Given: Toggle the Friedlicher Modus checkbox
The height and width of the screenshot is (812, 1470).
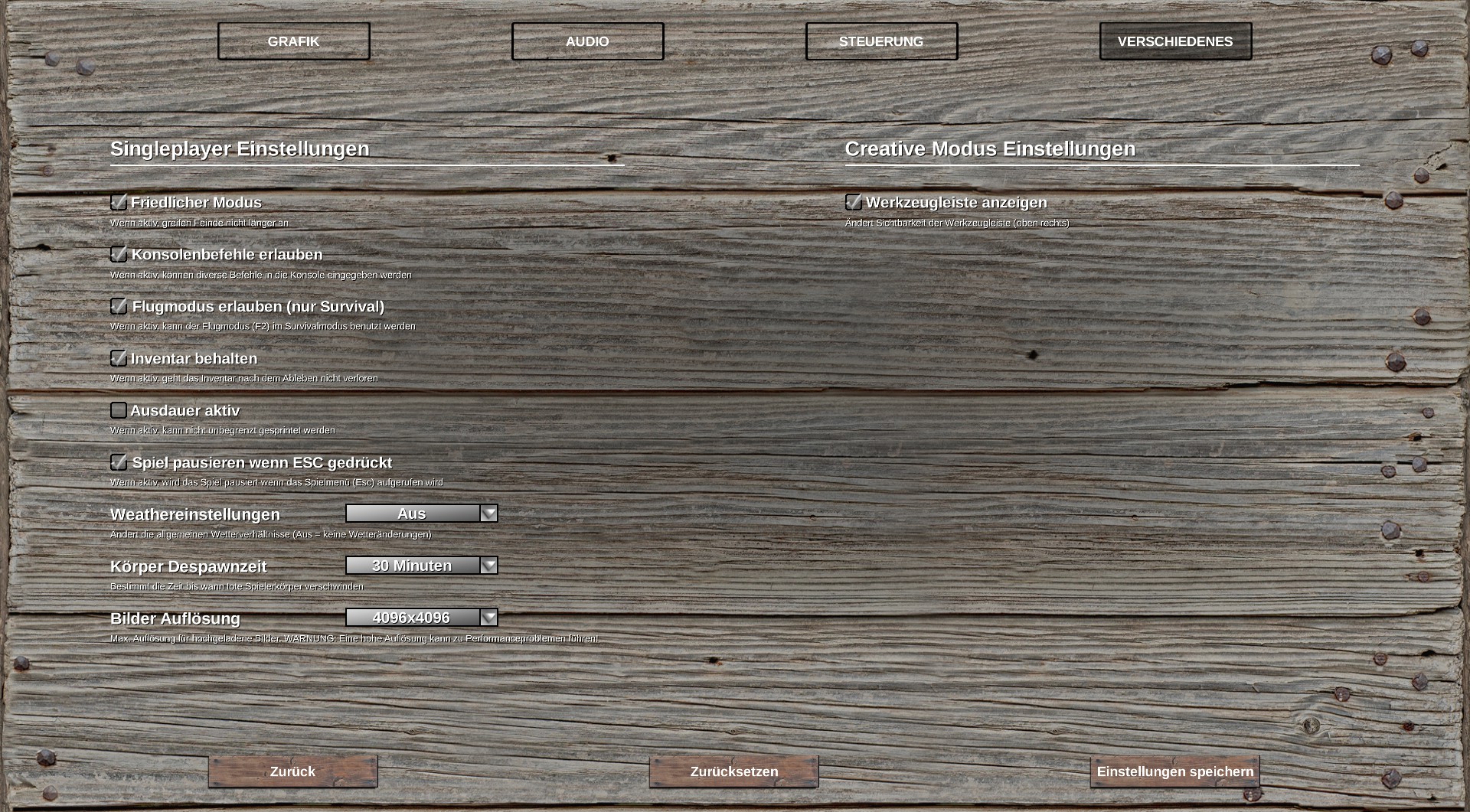Looking at the screenshot, I should (119, 203).
